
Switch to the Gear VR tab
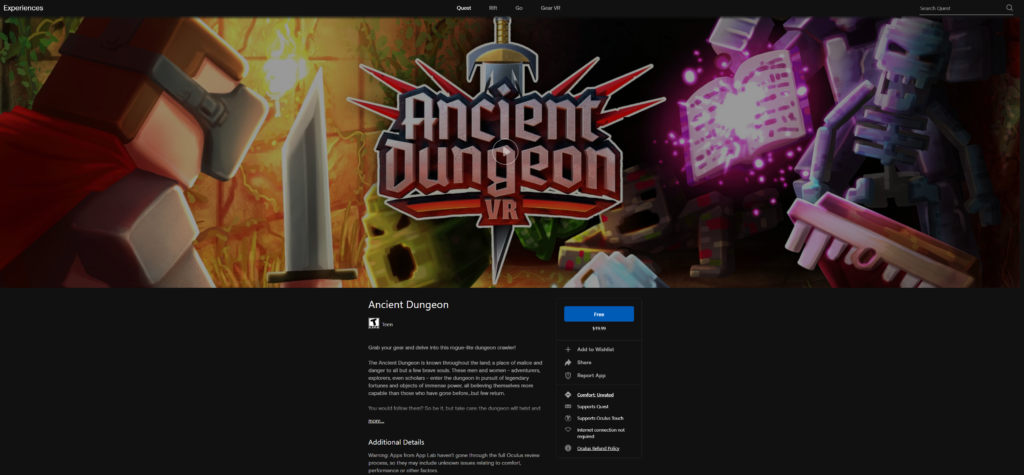coord(550,8)
